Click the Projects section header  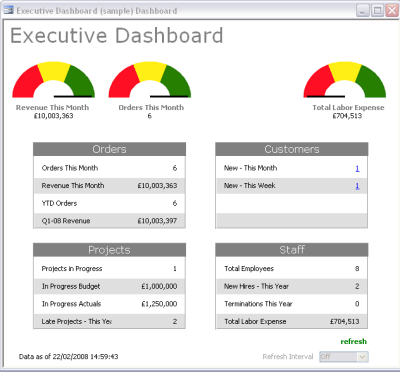(x=109, y=250)
